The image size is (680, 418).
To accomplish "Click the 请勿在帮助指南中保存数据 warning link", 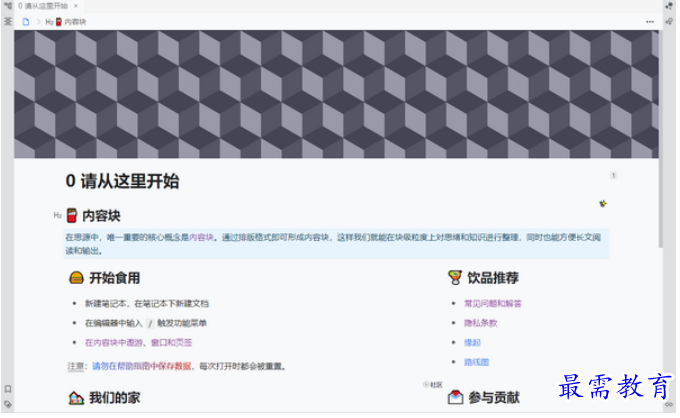I will pyautogui.click(x=142, y=367).
